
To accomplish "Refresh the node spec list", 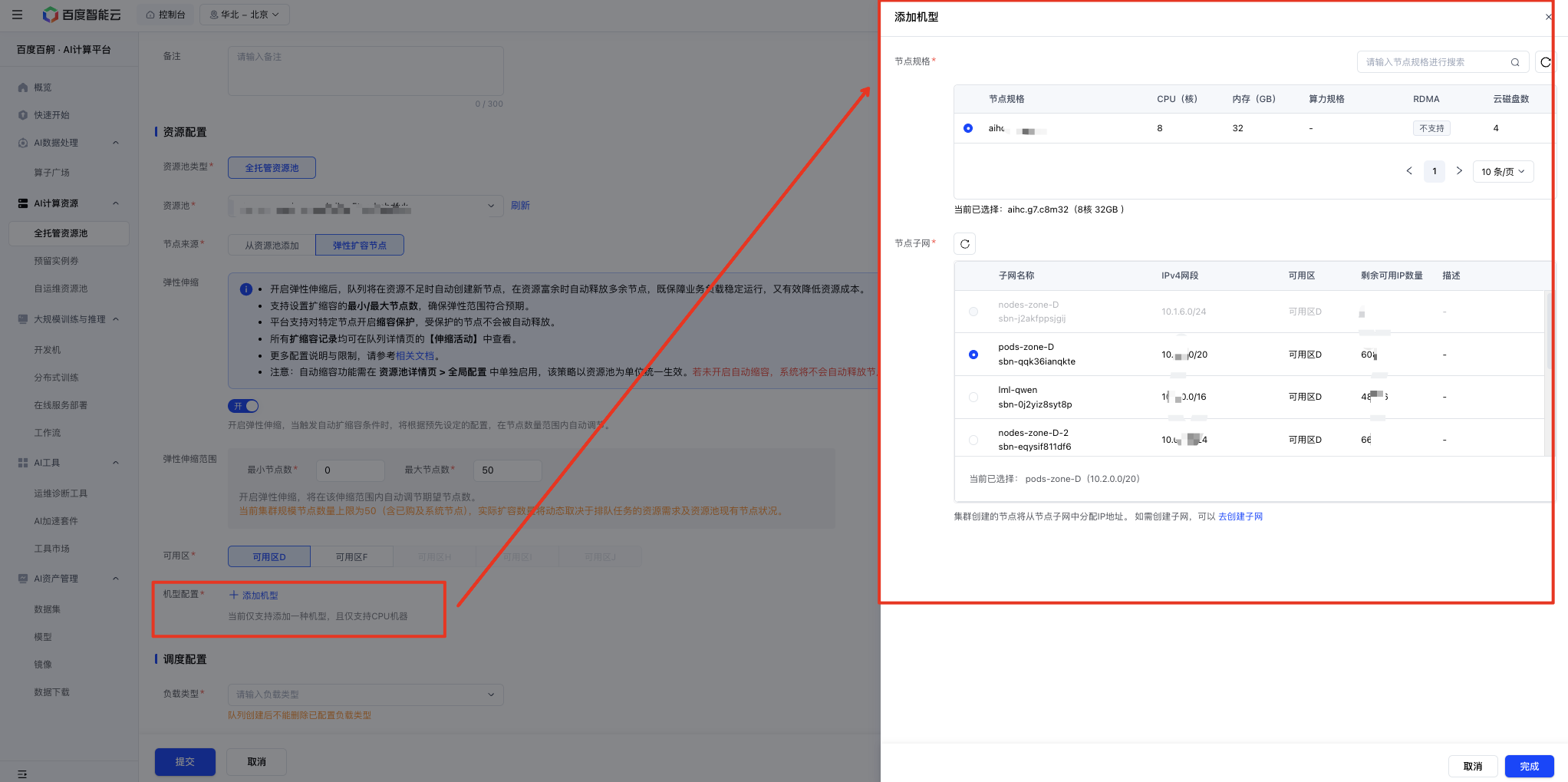I will [x=1545, y=62].
